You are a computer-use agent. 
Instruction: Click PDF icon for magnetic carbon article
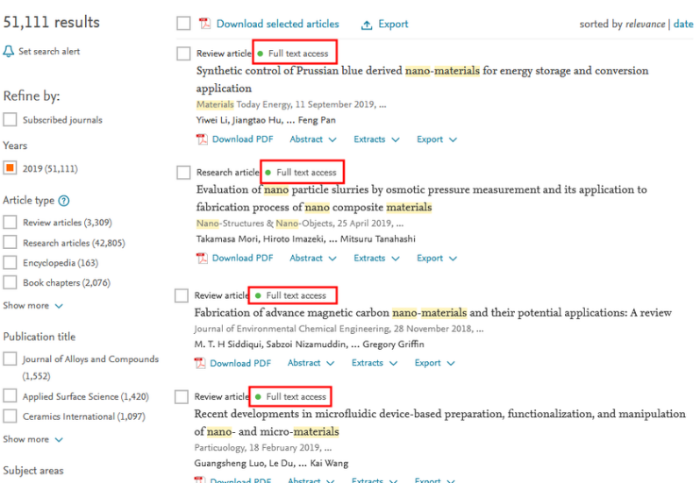pyautogui.click(x=200, y=363)
